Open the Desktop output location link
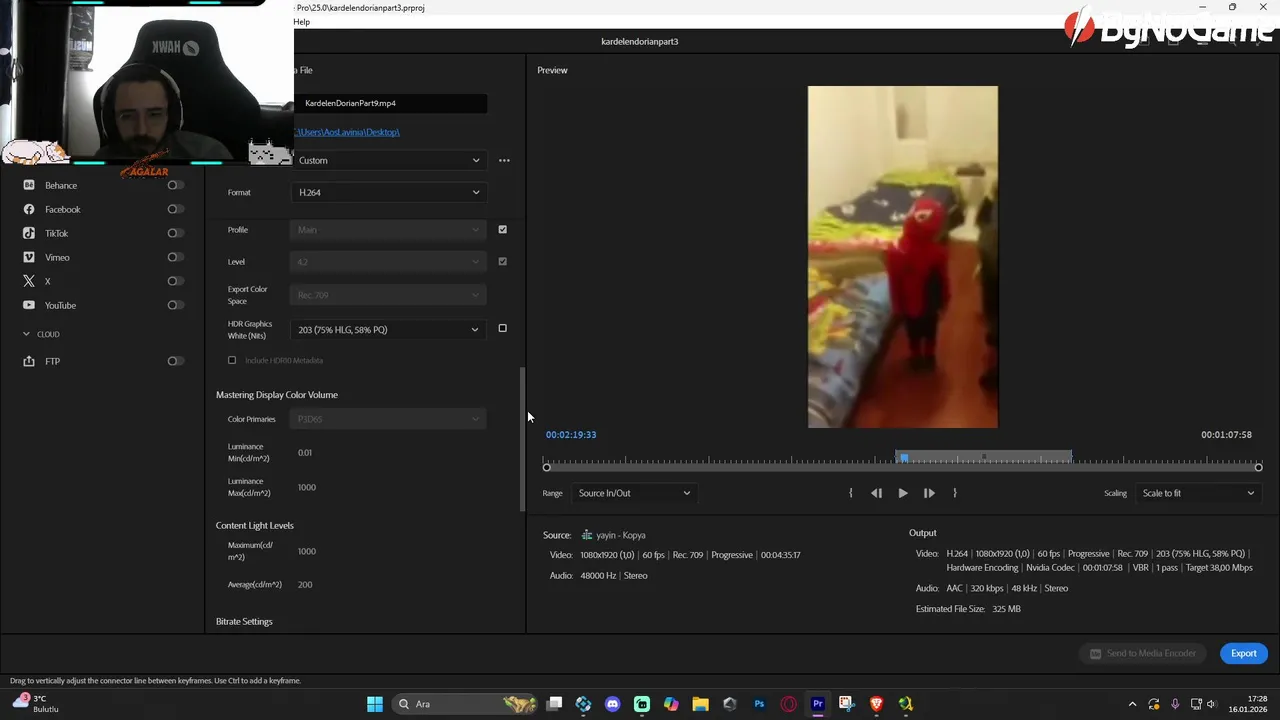Viewport: 1280px width, 720px height. pyautogui.click(x=347, y=132)
